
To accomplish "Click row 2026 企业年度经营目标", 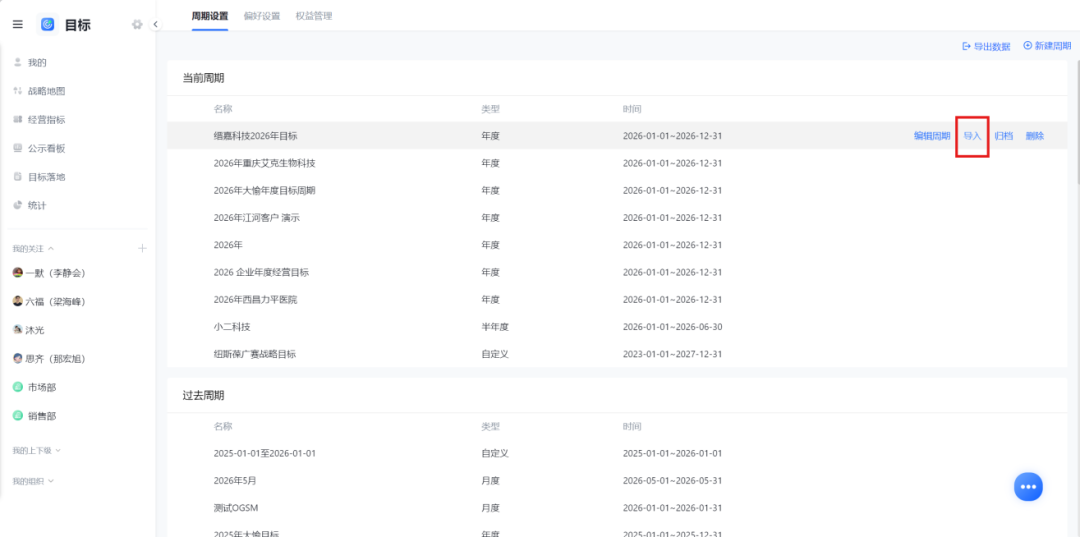I will click(x=617, y=272).
